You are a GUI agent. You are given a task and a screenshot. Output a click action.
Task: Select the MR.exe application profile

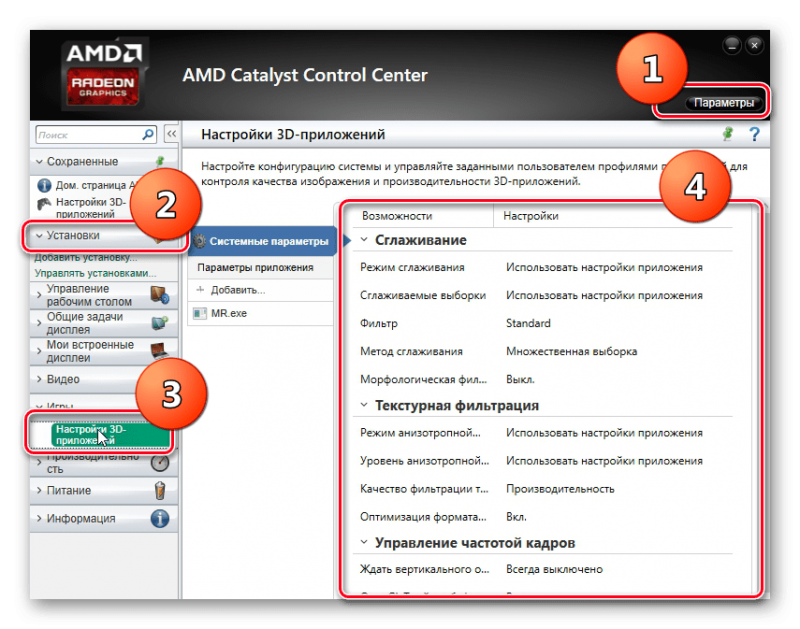(227, 313)
